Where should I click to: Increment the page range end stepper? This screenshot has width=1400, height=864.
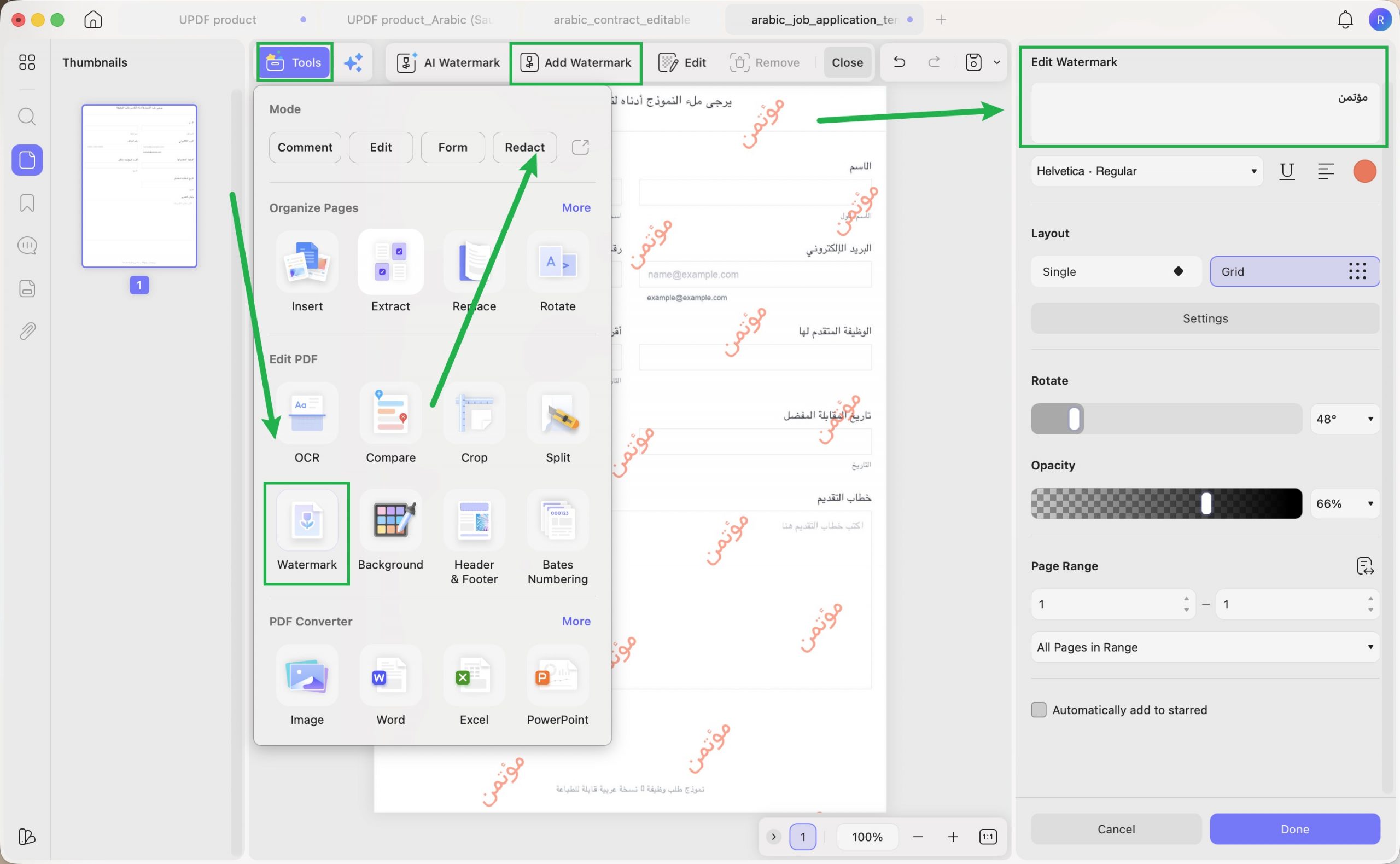tap(1370, 598)
